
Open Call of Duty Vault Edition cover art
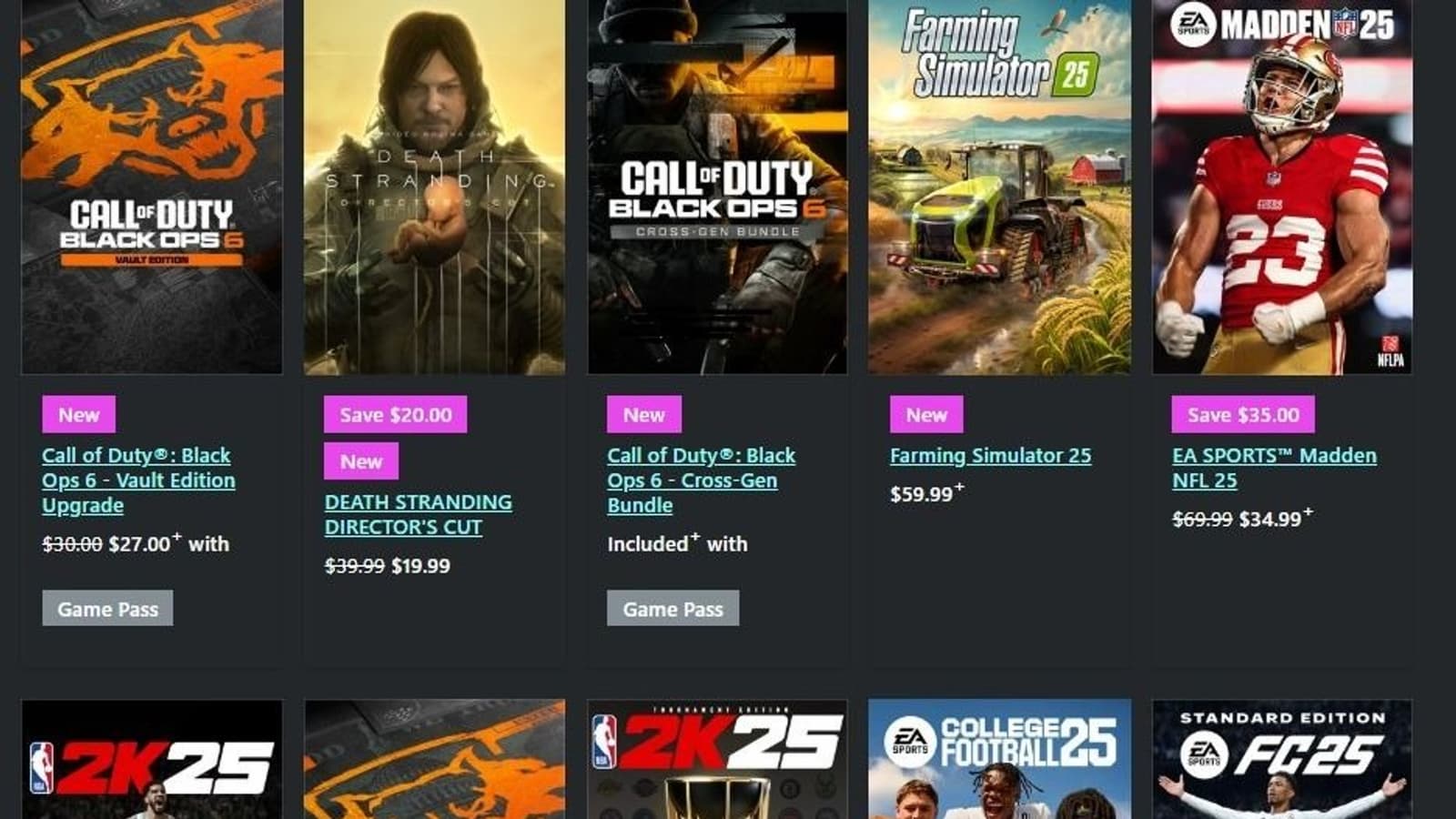(x=152, y=187)
